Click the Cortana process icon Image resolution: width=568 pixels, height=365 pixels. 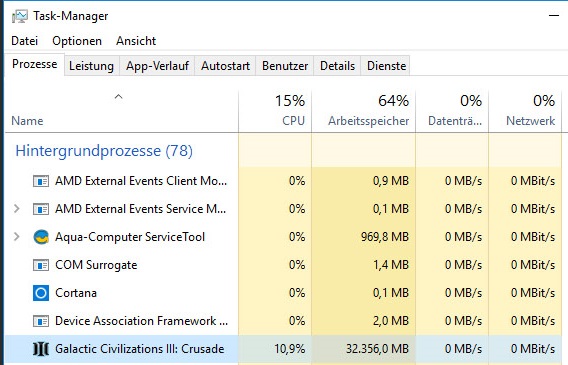41,293
